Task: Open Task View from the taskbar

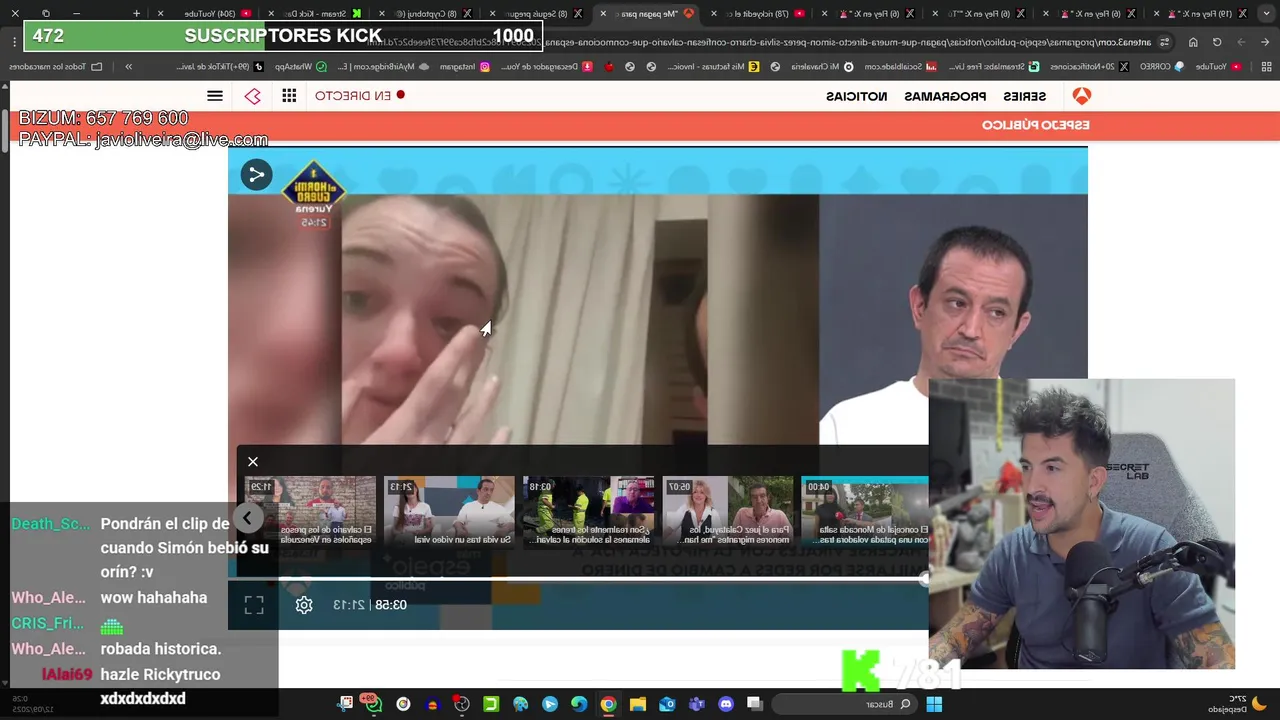Action: click(x=755, y=704)
